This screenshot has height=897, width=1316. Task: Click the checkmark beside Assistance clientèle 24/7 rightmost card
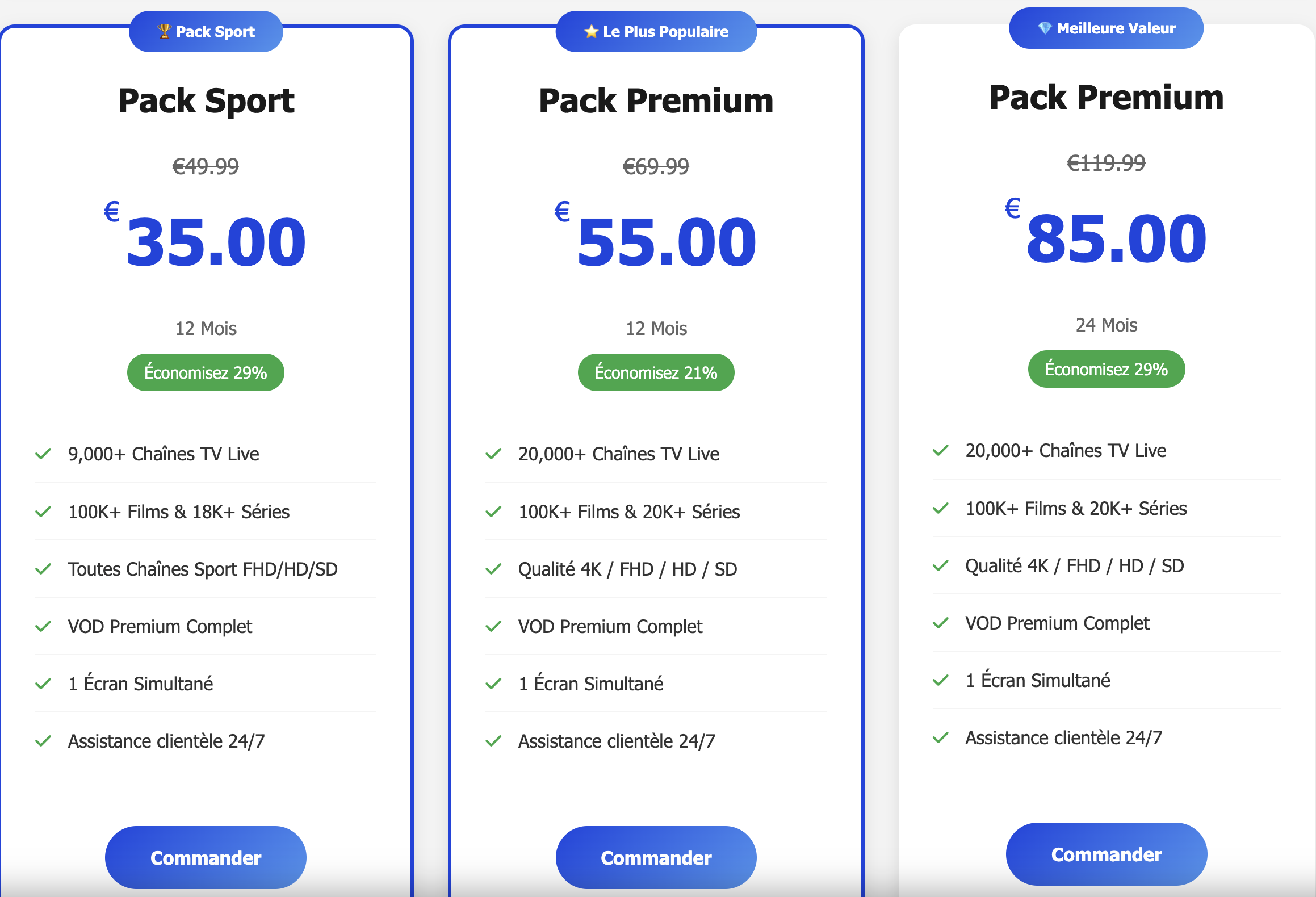pos(940,737)
